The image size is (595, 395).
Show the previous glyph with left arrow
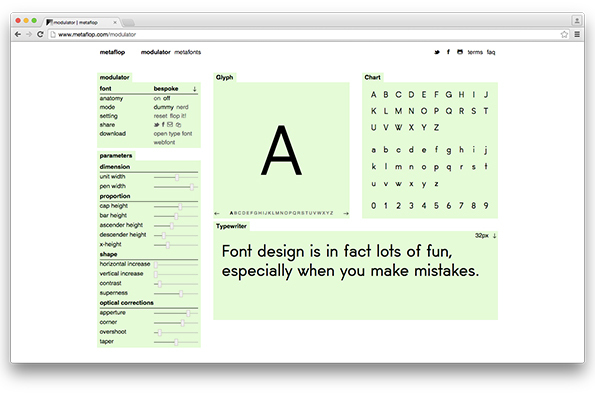click(x=217, y=213)
